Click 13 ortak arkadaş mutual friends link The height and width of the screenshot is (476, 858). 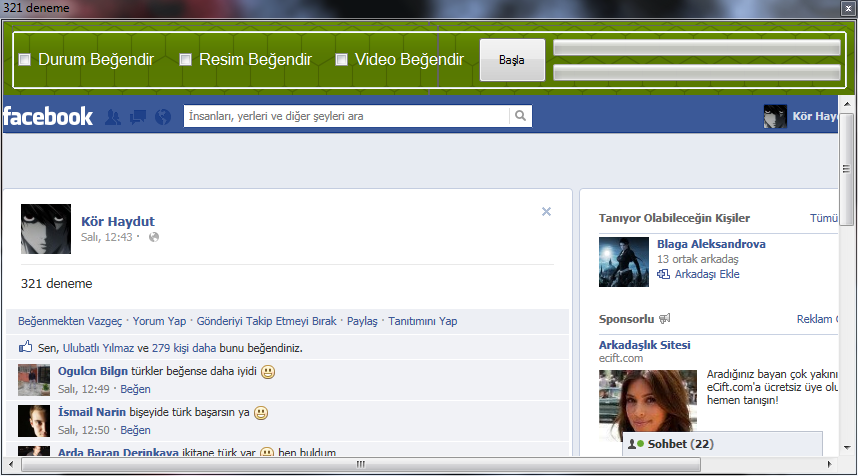[x=698, y=259]
